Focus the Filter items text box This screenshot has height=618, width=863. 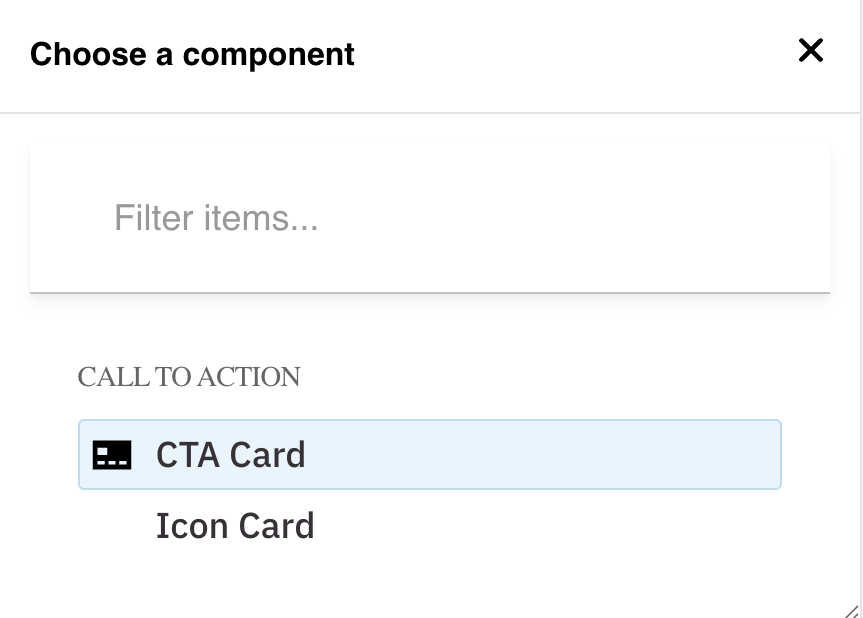tap(430, 218)
